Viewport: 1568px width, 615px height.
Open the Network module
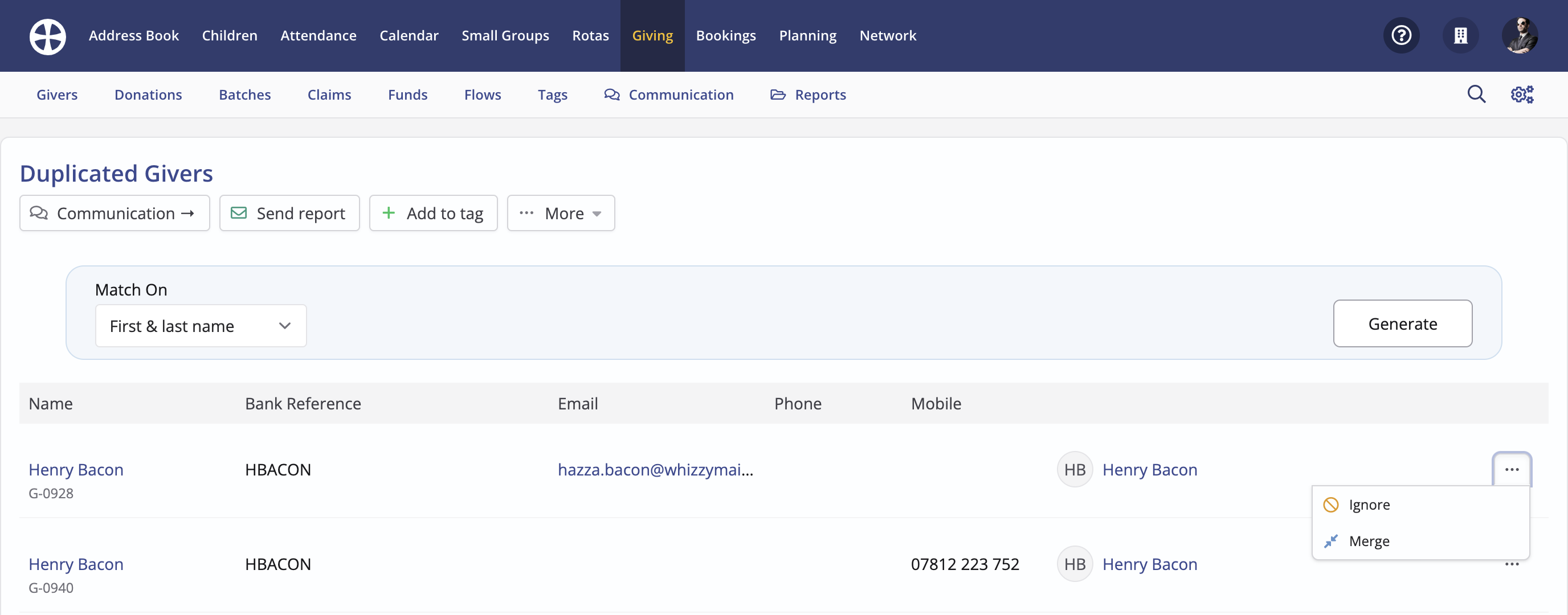(888, 35)
